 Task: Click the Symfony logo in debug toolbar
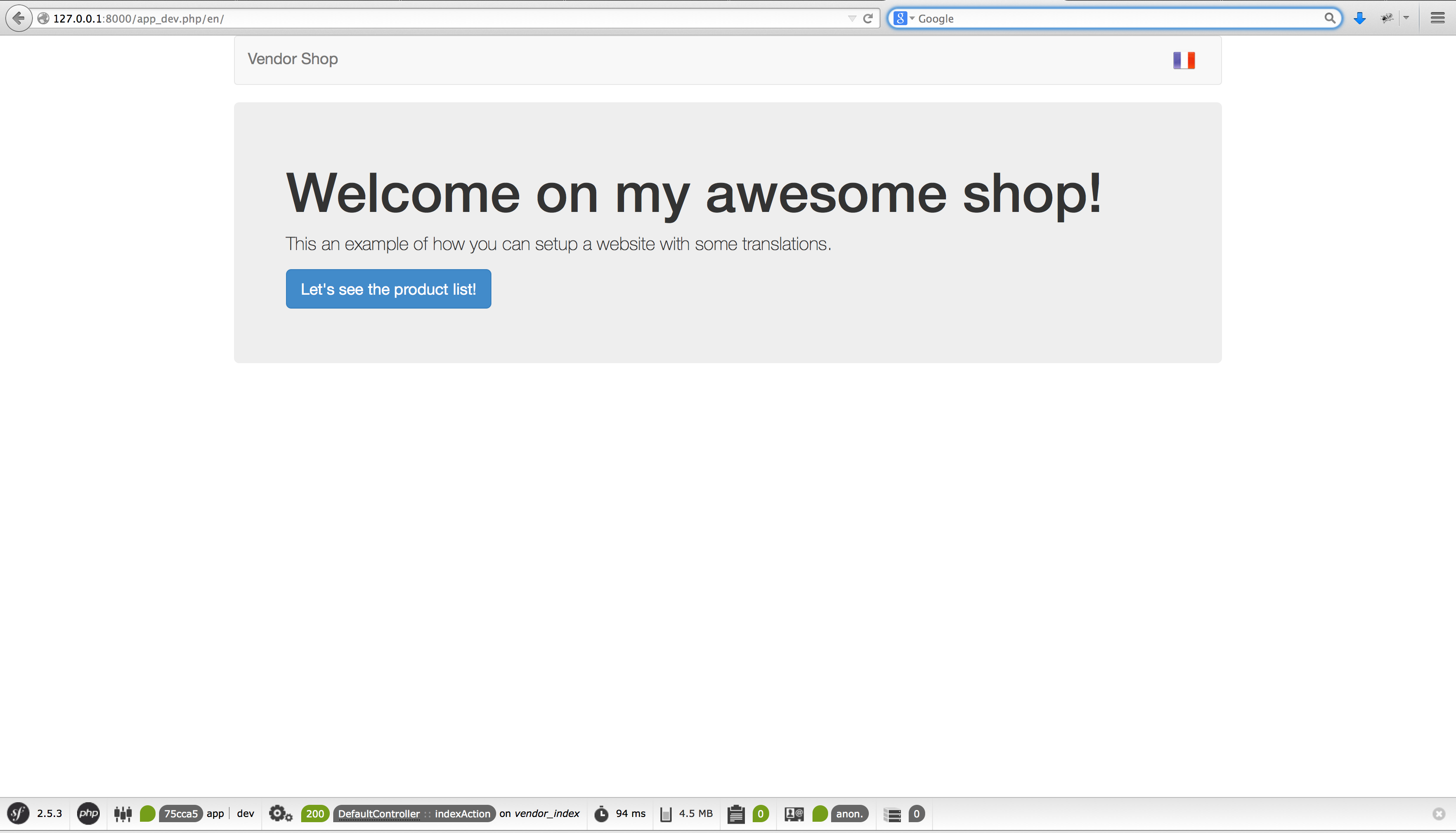(x=18, y=813)
